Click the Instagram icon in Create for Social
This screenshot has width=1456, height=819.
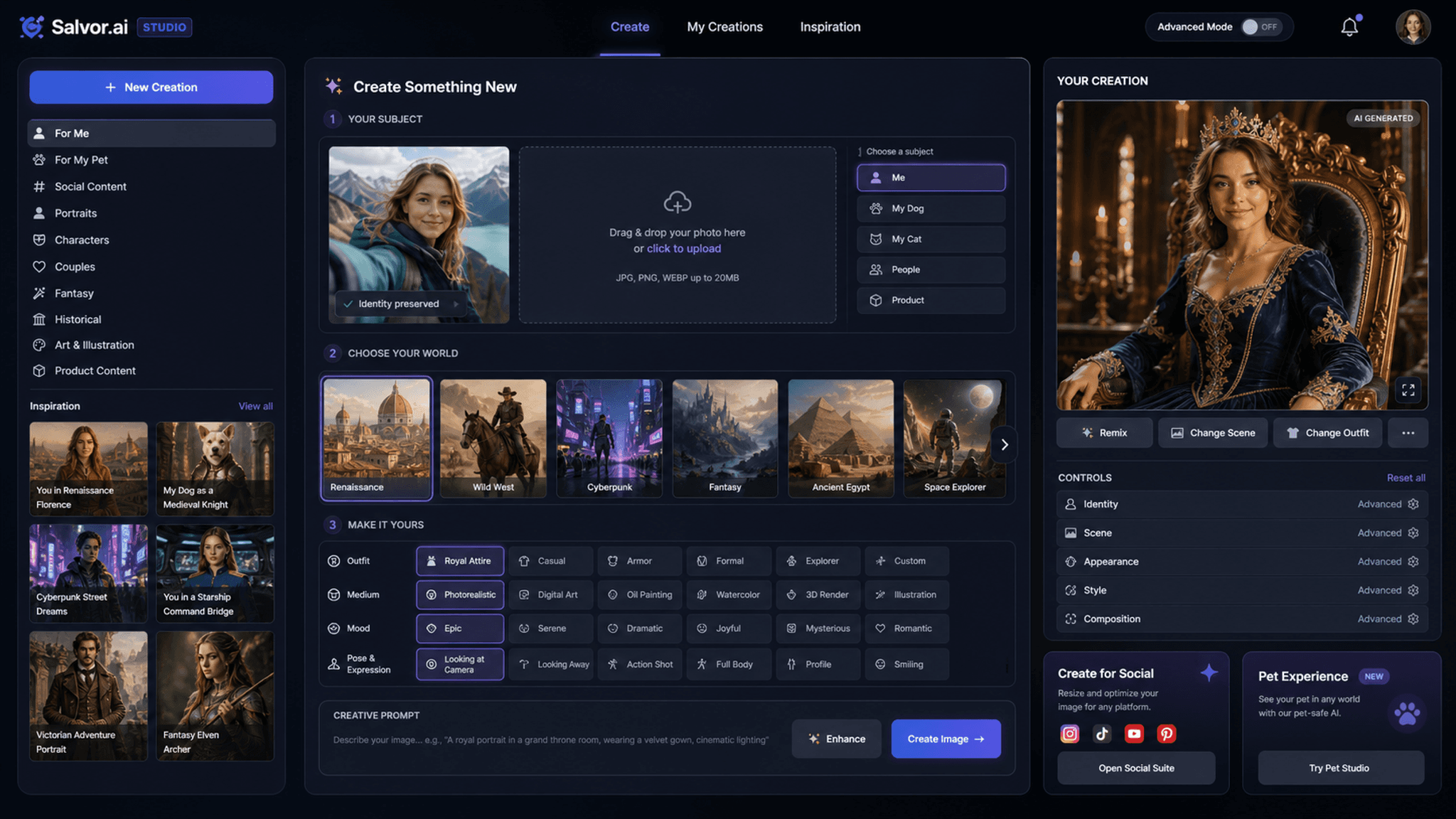coord(1070,734)
